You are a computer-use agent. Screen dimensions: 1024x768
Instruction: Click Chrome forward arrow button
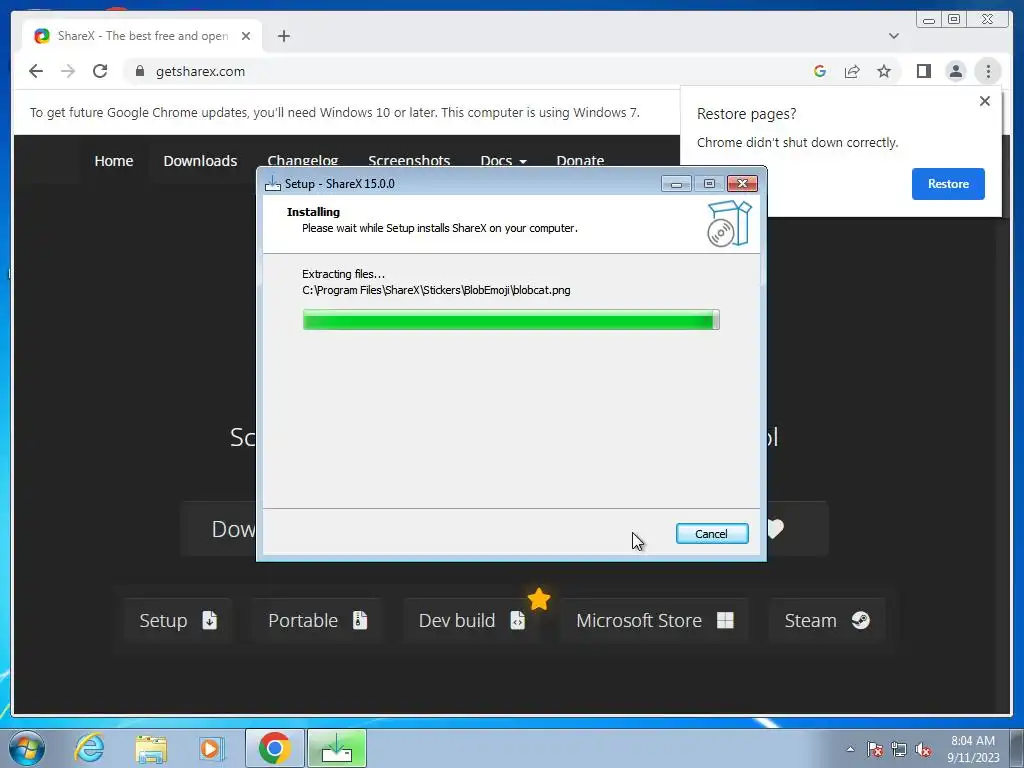coord(68,71)
